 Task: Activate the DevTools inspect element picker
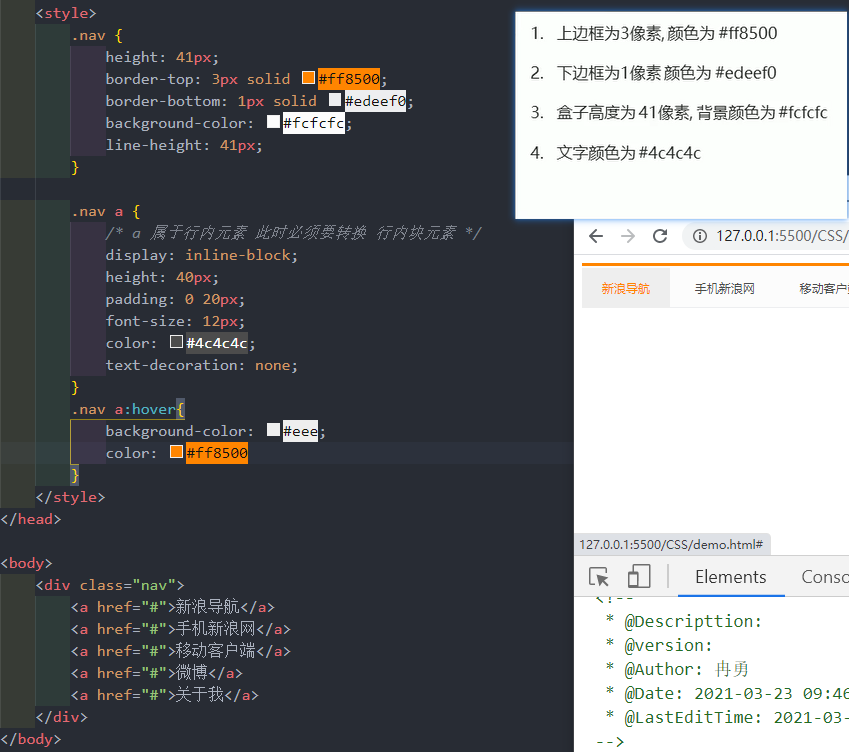[599, 577]
